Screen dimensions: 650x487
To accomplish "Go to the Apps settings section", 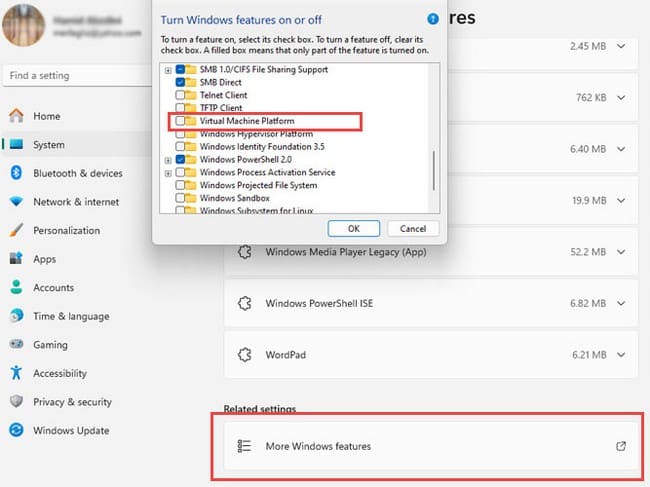I will [44, 259].
